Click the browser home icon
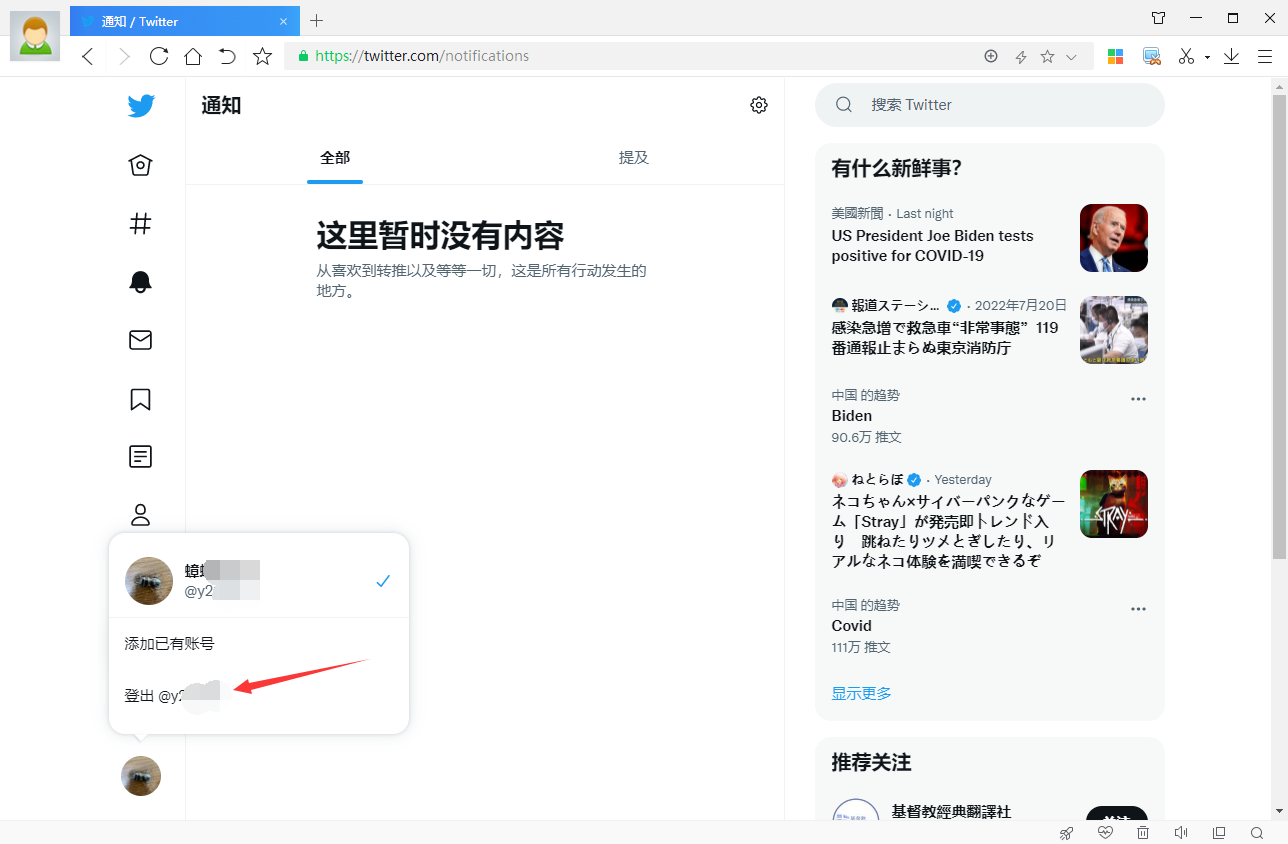The height and width of the screenshot is (844, 1288). tap(193, 56)
